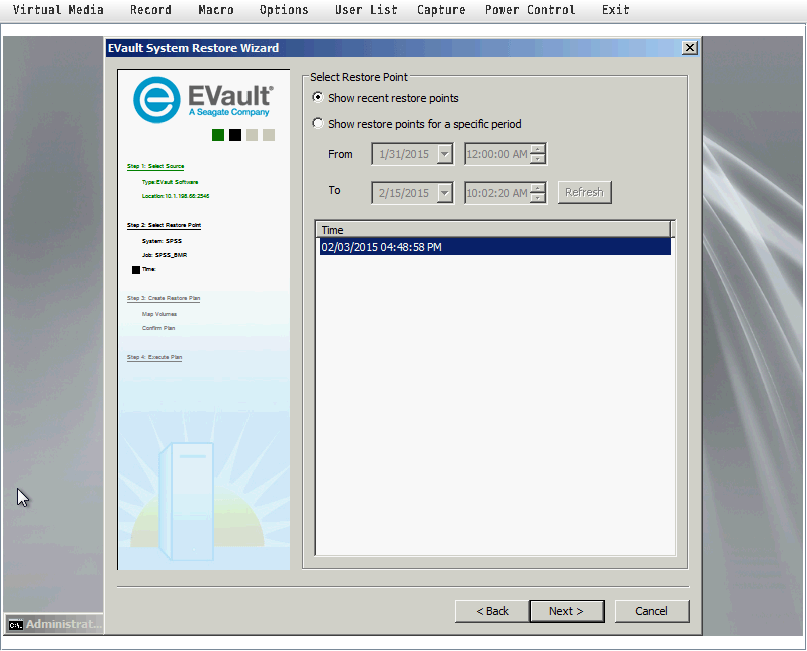Click Exit in the console menu bar
Viewport: 807px width, 651px height.
click(x=616, y=10)
